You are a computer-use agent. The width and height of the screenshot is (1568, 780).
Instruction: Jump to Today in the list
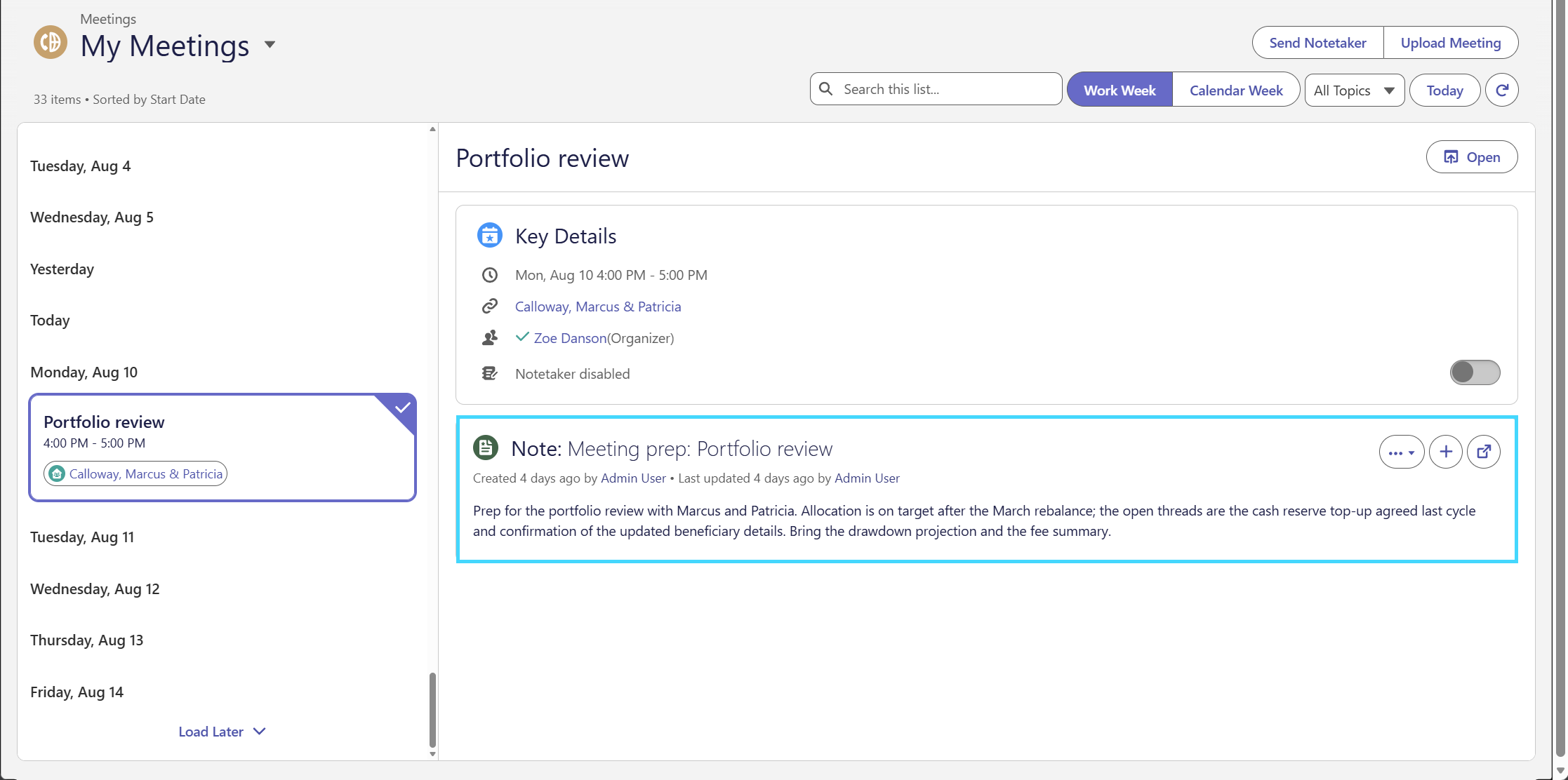coord(1445,90)
